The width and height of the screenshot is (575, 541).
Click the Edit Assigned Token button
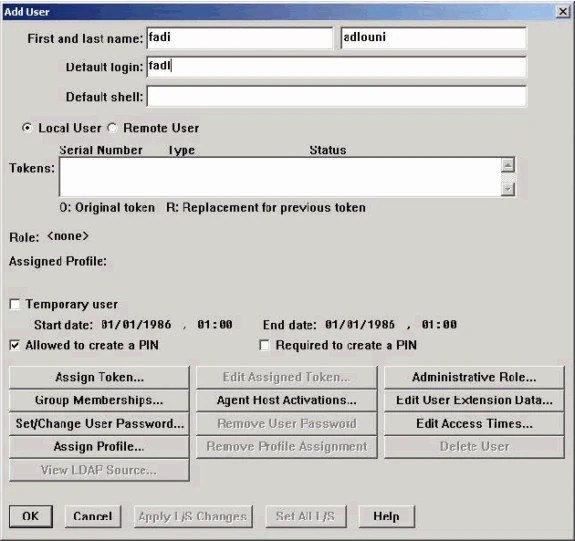tap(286, 377)
